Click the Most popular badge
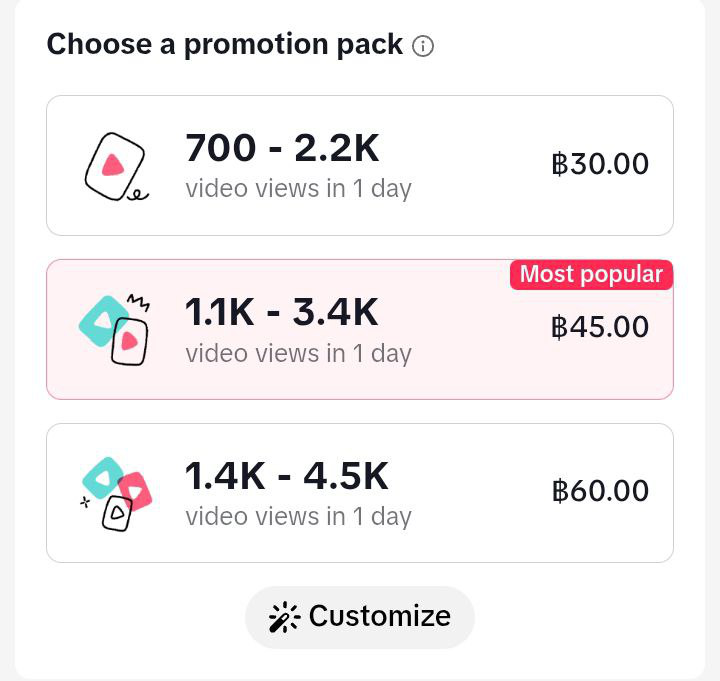This screenshot has width=720, height=681. [591, 275]
